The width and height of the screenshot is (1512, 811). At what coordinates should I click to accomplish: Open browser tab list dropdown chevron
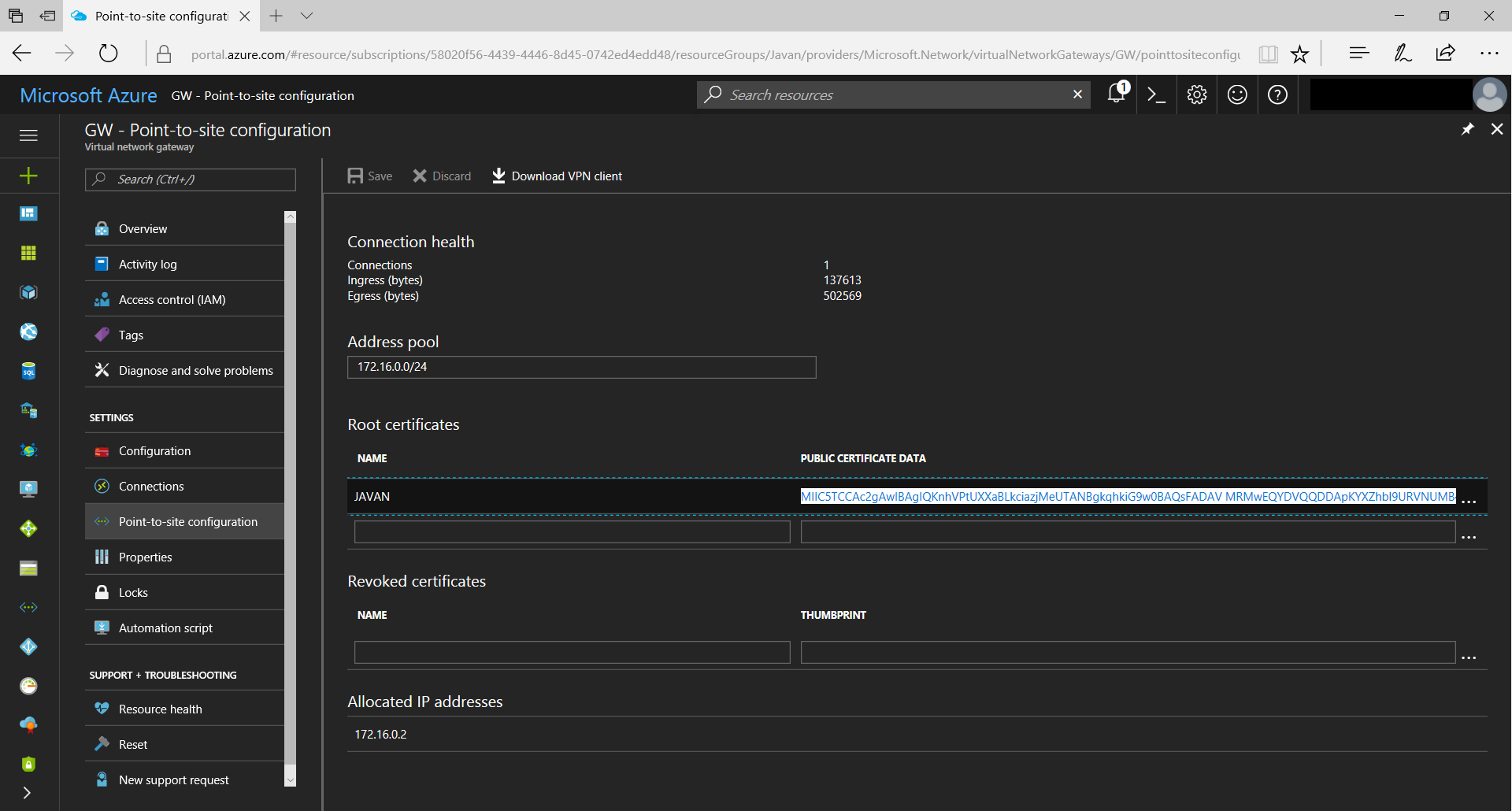coord(307,16)
